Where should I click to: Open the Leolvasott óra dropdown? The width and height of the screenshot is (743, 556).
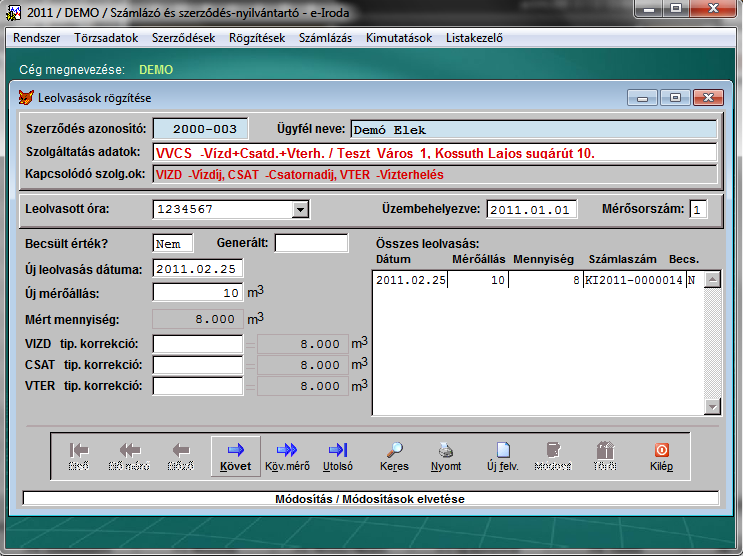[299, 209]
